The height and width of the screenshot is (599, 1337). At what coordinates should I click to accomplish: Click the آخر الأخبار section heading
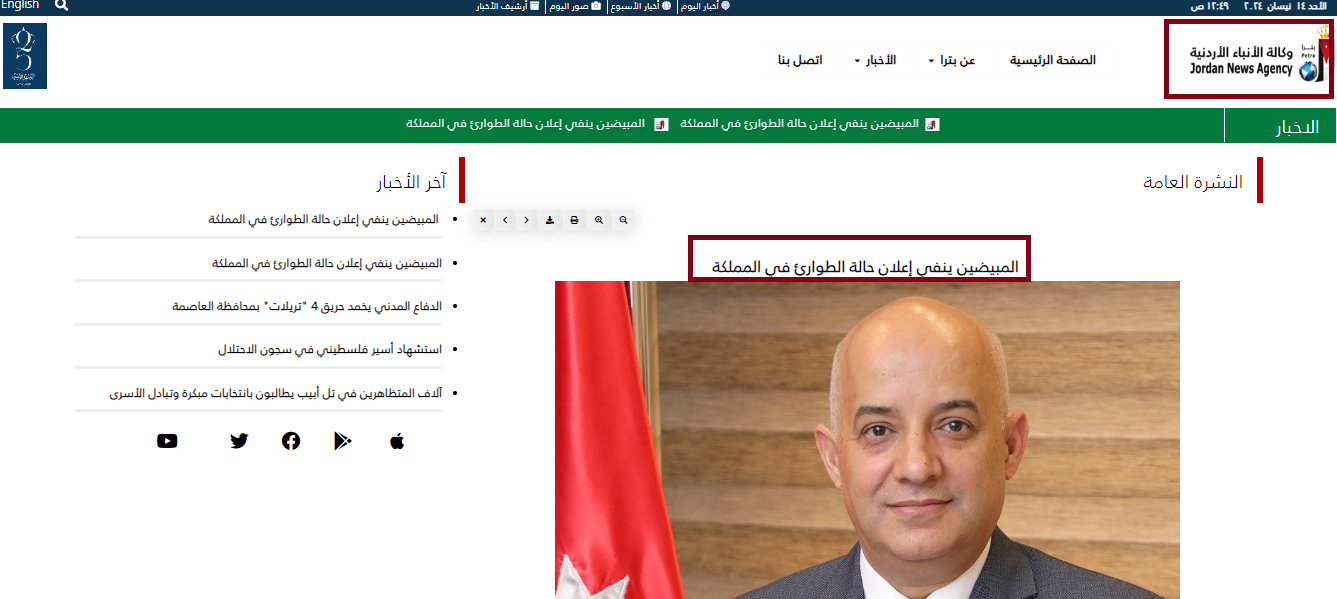click(x=411, y=183)
